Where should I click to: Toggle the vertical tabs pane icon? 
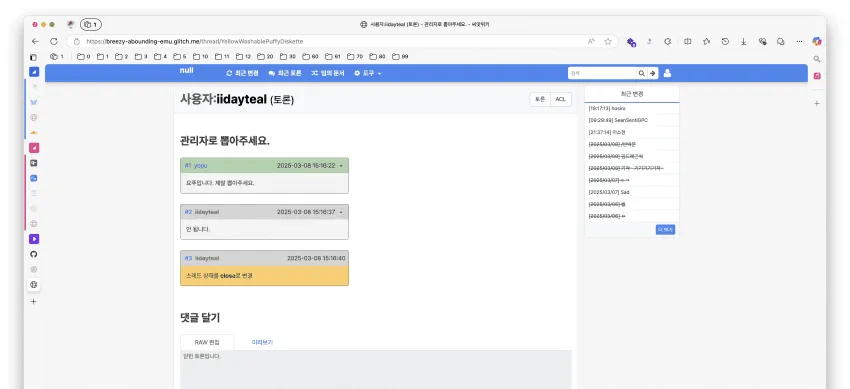point(34,57)
